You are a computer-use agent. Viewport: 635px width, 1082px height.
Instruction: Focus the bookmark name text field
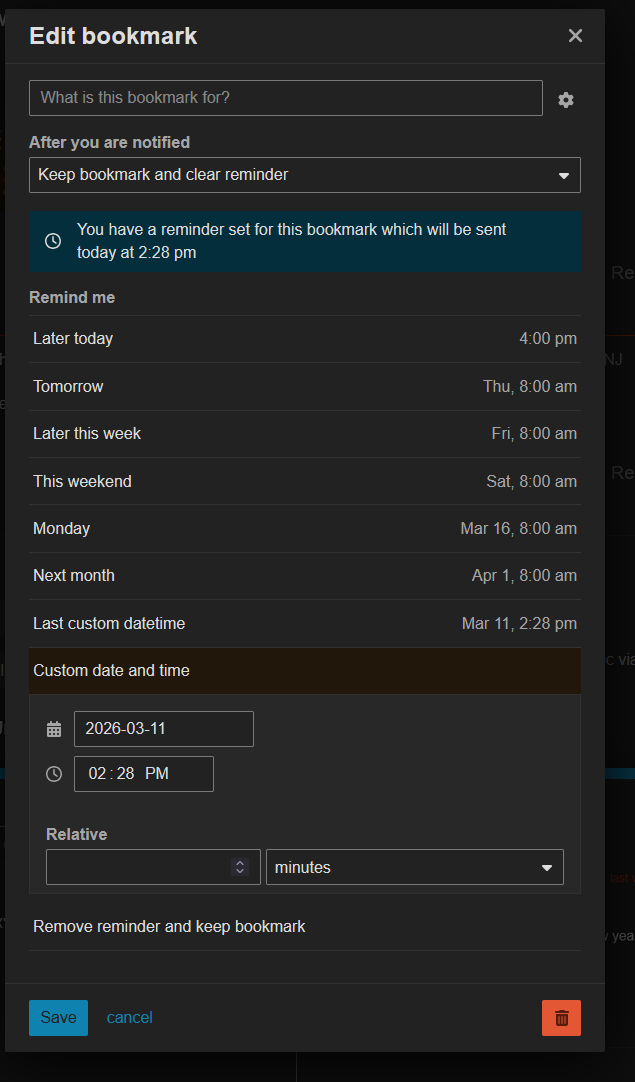285,98
